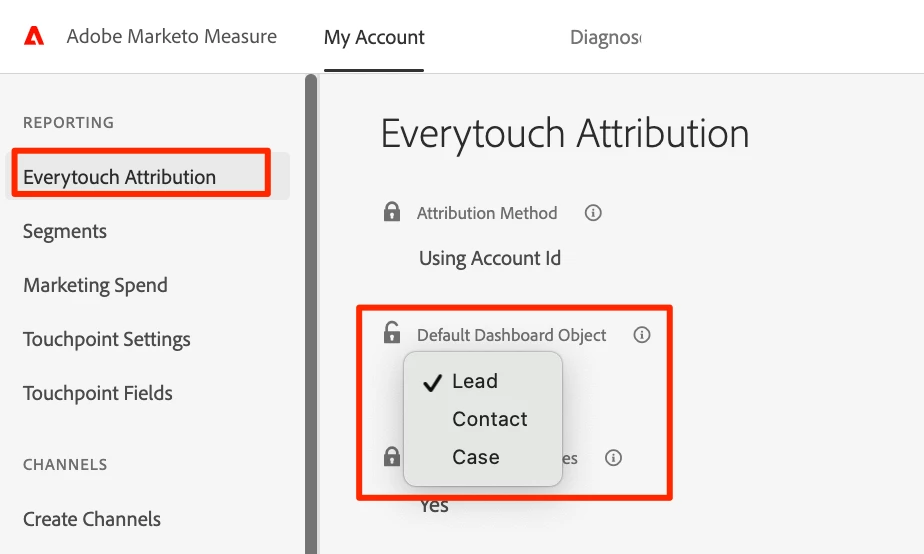This screenshot has height=554, width=924.
Task: Open Touchpoint Settings in the sidebar
Action: pos(107,339)
